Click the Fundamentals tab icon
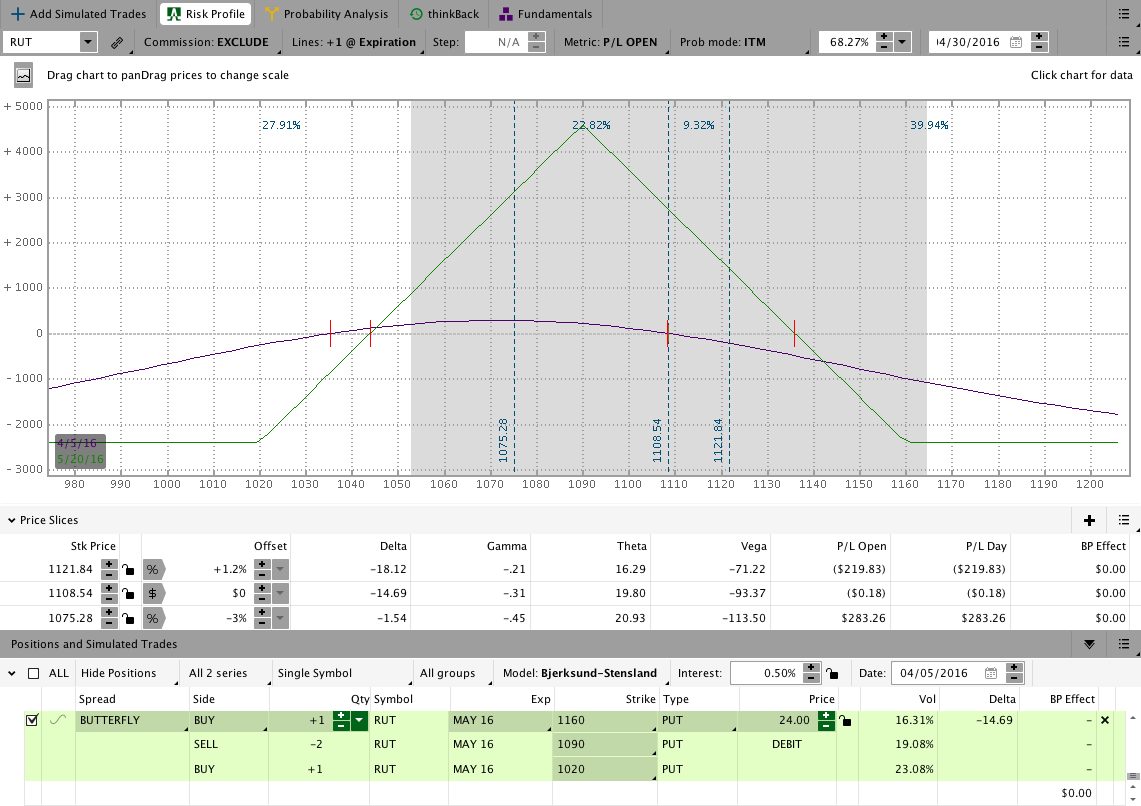This screenshot has width=1141, height=806. point(506,14)
